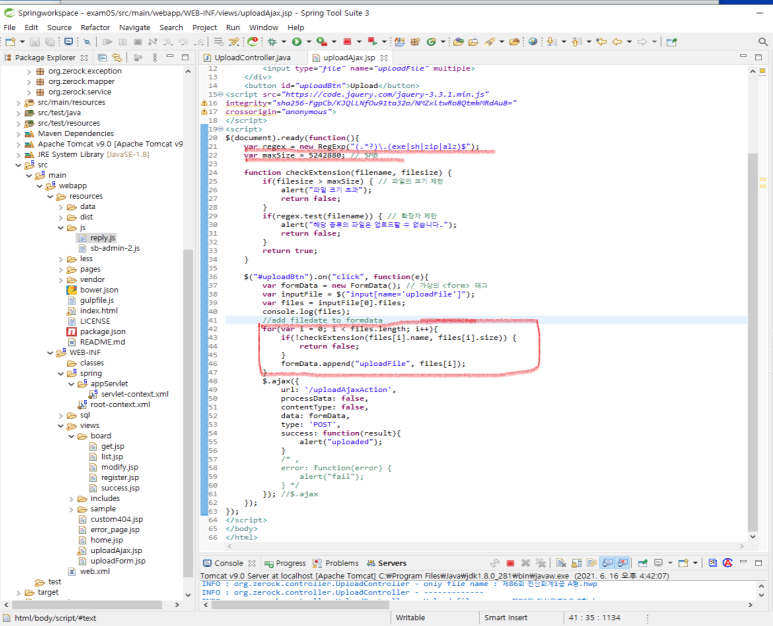Screen dimensions: 773x626
Task: Click the New file wizard icon
Action: coord(10,42)
